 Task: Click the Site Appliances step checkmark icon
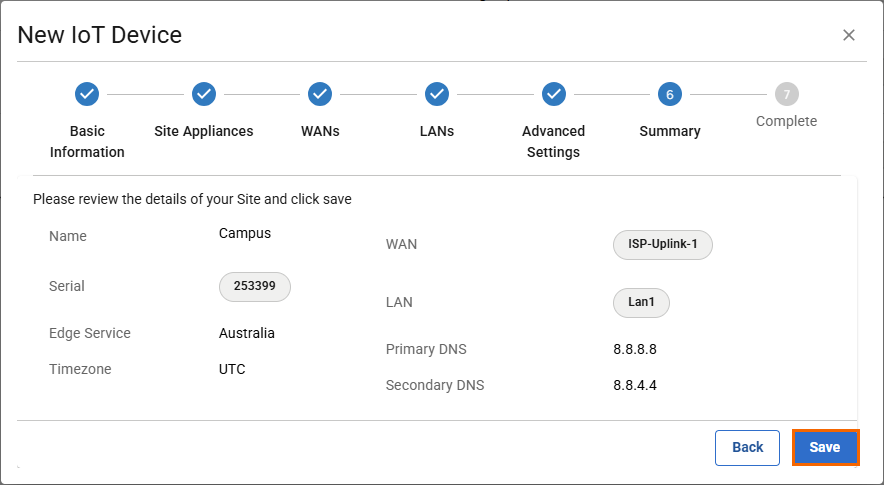(x=204, y=94)
